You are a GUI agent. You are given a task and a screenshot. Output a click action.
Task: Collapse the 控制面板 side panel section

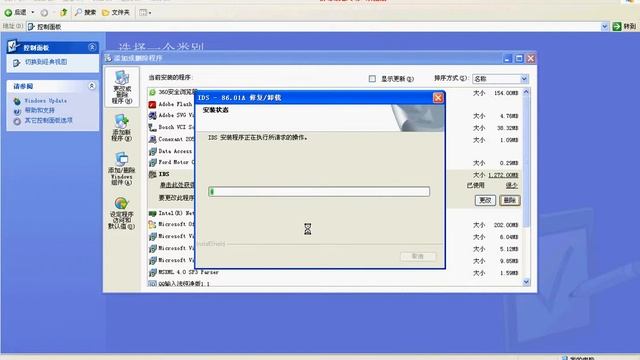(x=92, y=47)
